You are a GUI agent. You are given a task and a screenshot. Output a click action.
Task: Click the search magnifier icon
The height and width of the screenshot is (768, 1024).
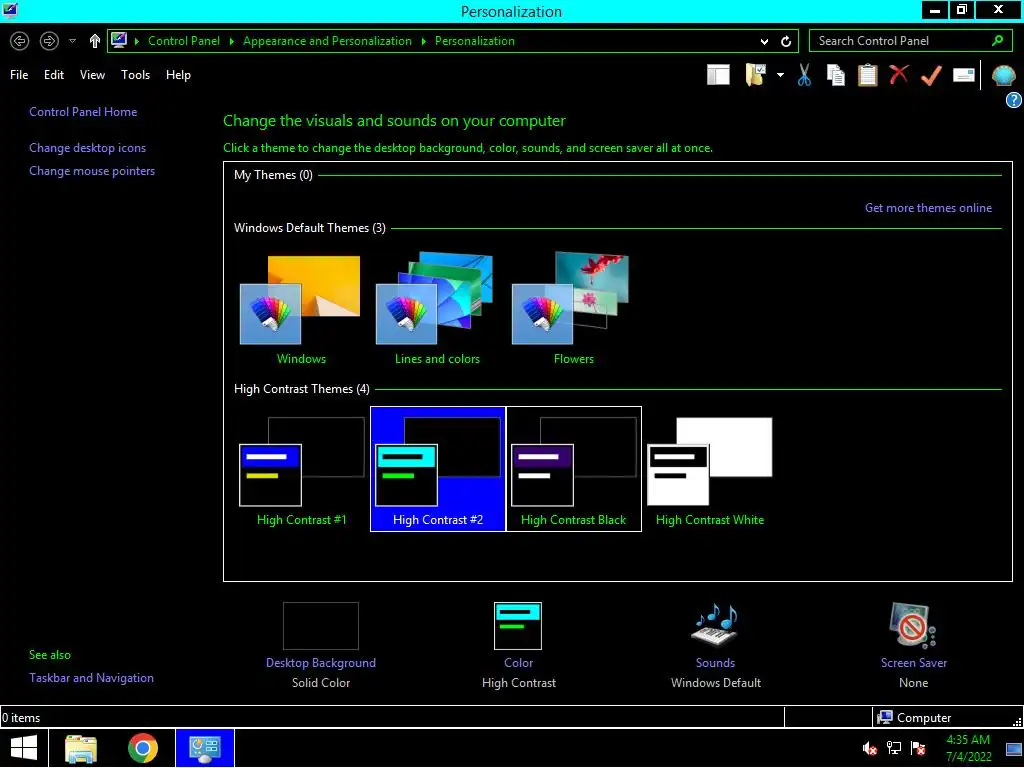[x=997, y=40]
